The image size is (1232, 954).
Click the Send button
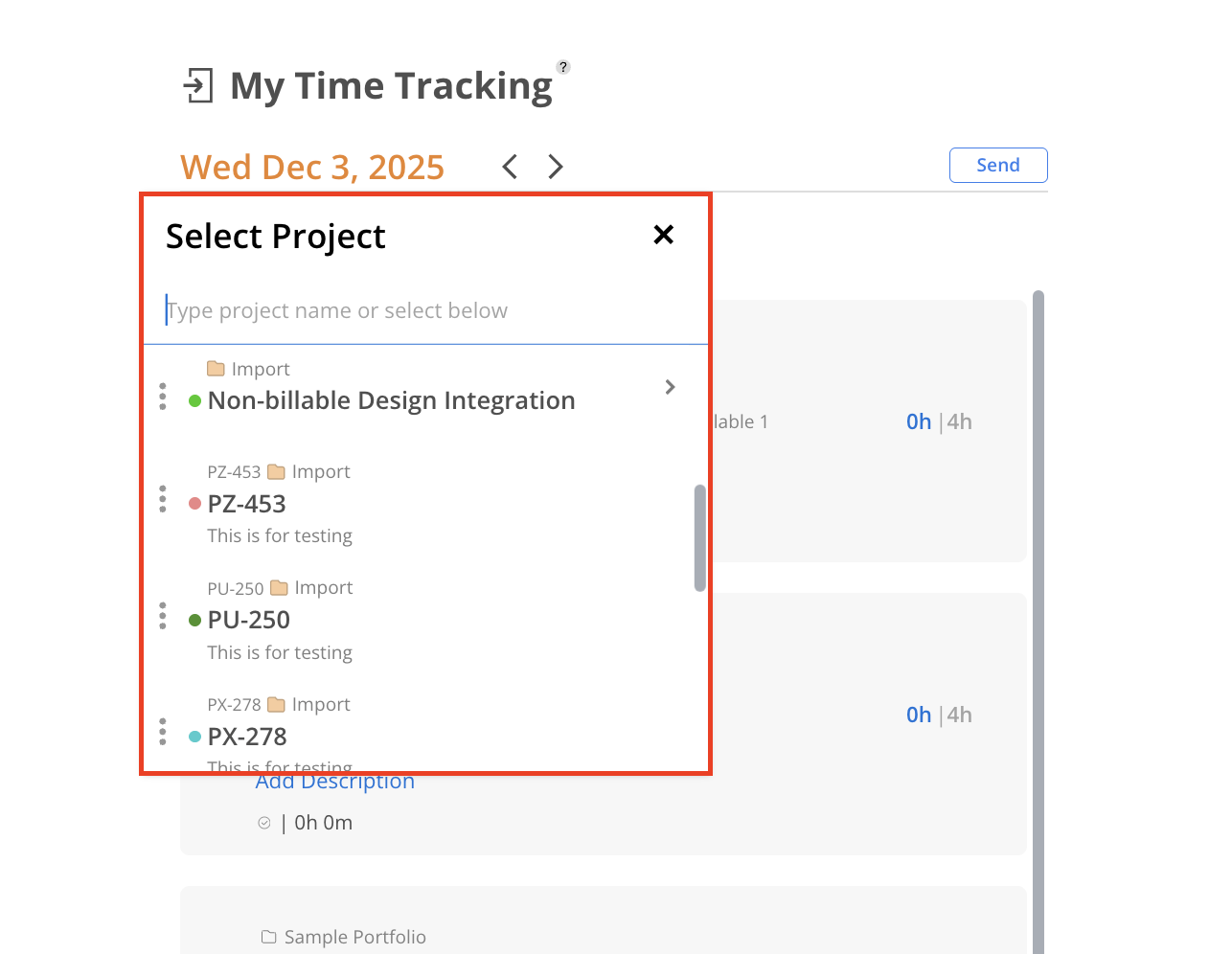point(997,165)
